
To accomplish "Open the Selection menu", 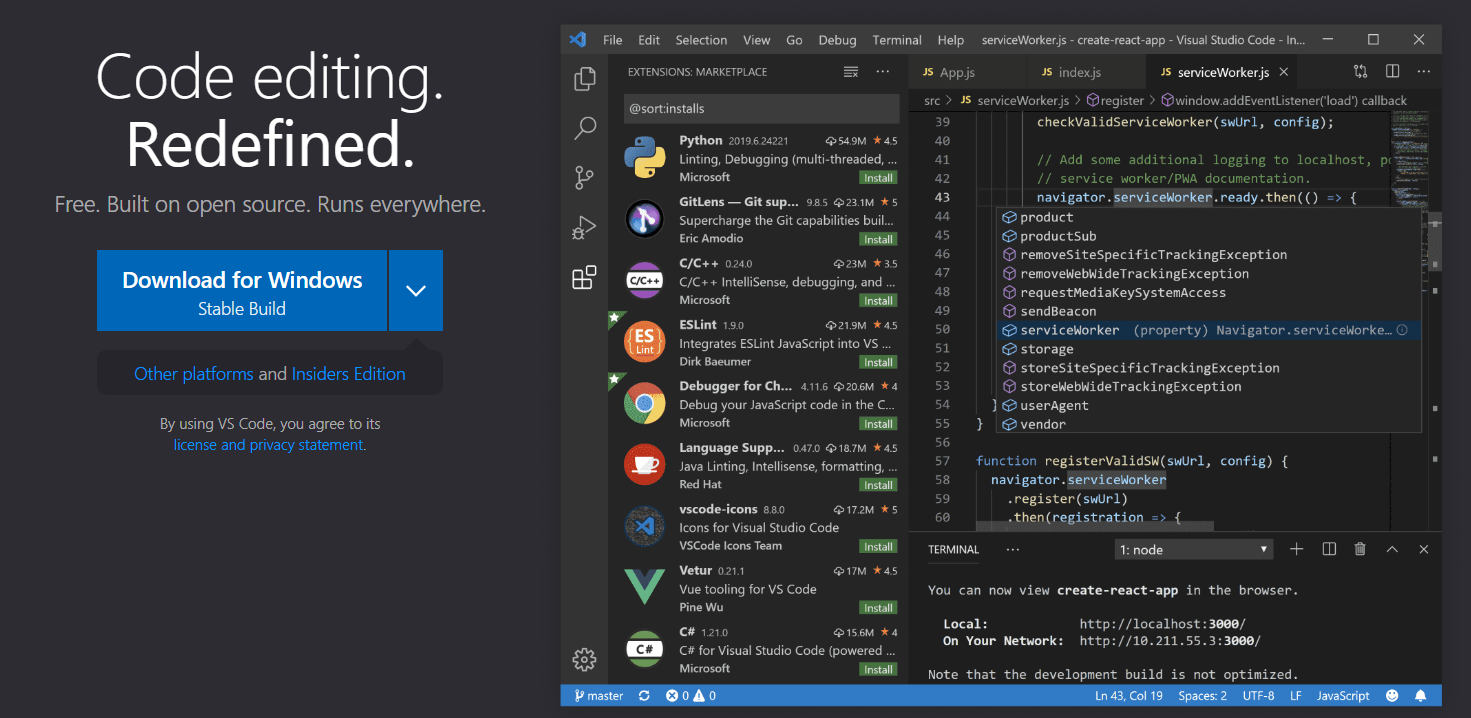I will tap(701, 40).
